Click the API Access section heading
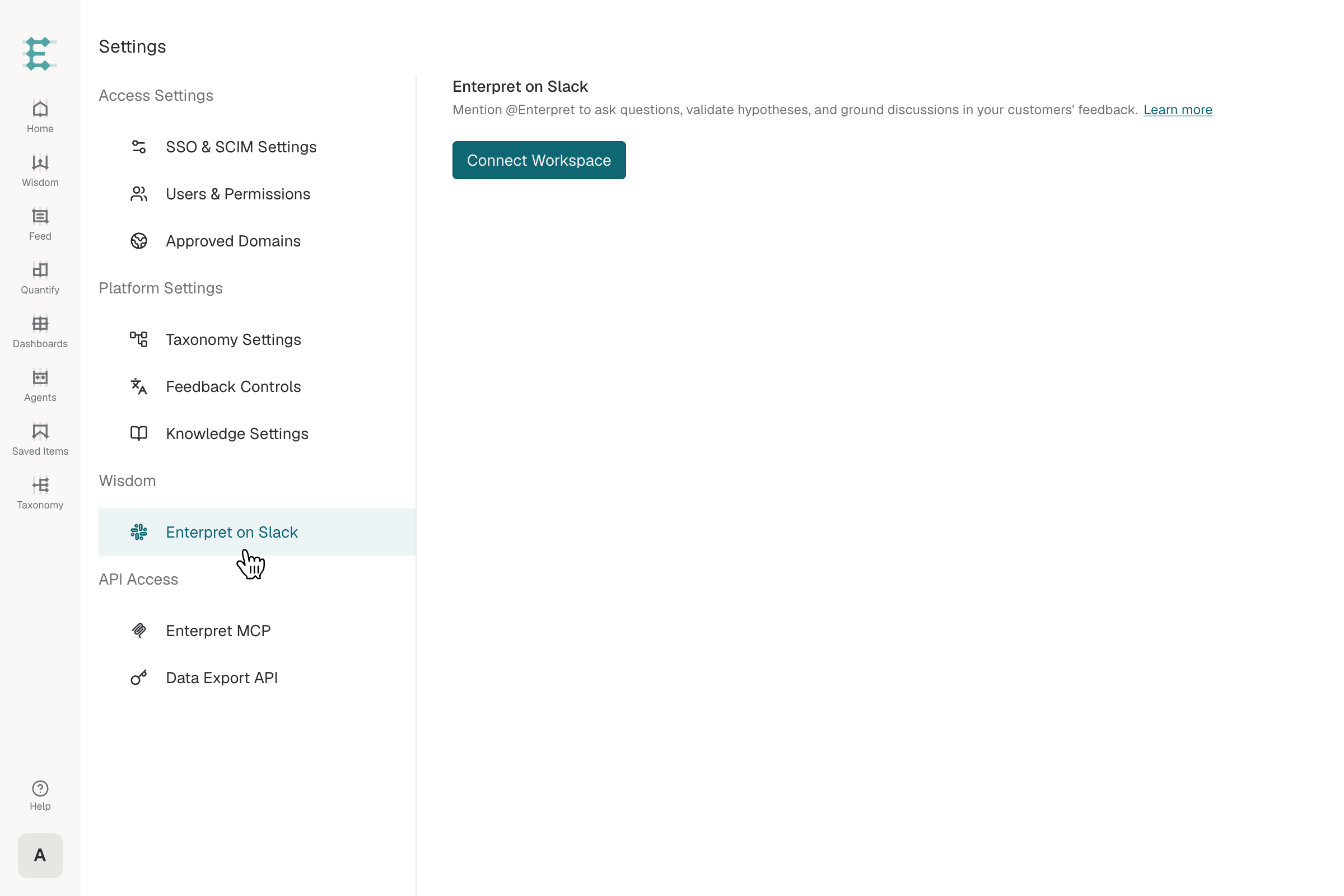Image resolution: width=1344 pixels, height=896 pixels. 138,579
